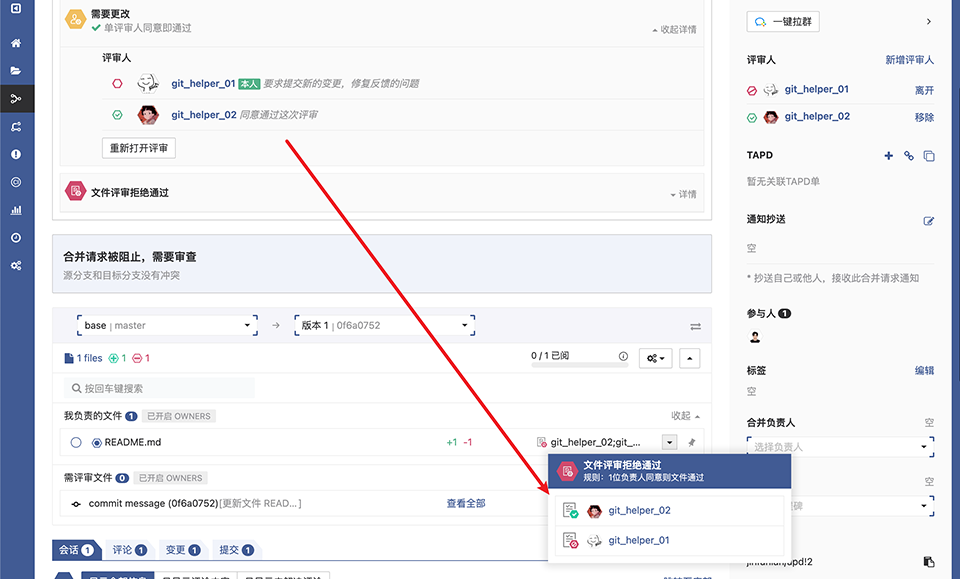The image size is (960, 579).
Task: Open the base master branch dropdown
Action: pos(166,325)
